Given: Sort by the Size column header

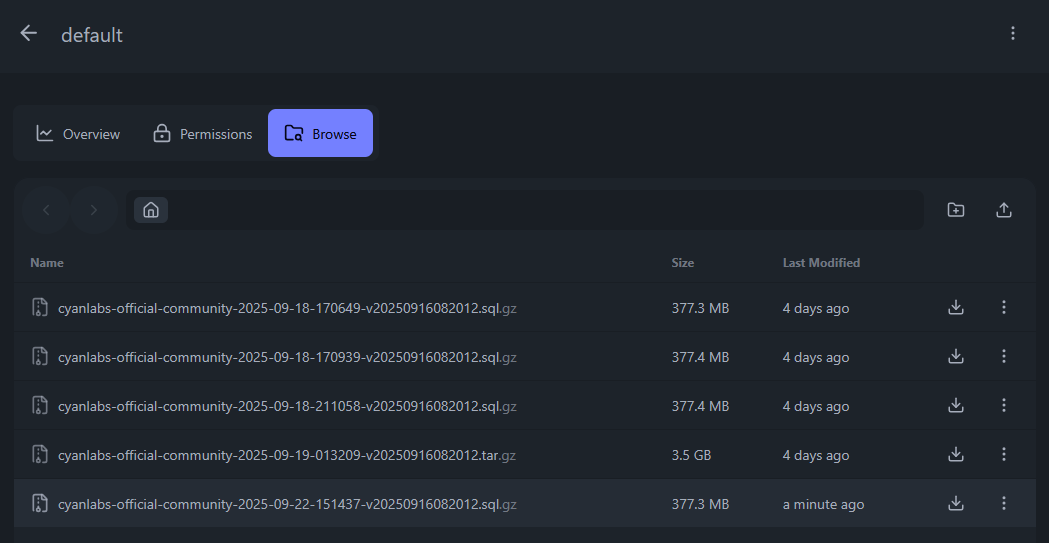Looking at the screenshot, I should (682, 263).
